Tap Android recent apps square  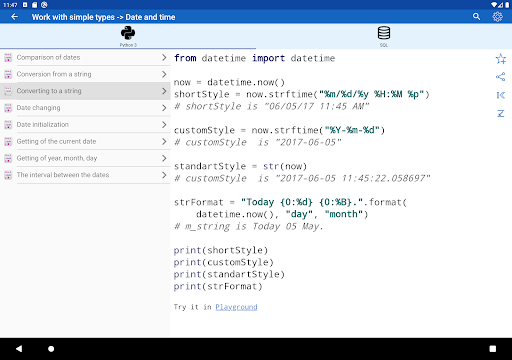point(492,349)
